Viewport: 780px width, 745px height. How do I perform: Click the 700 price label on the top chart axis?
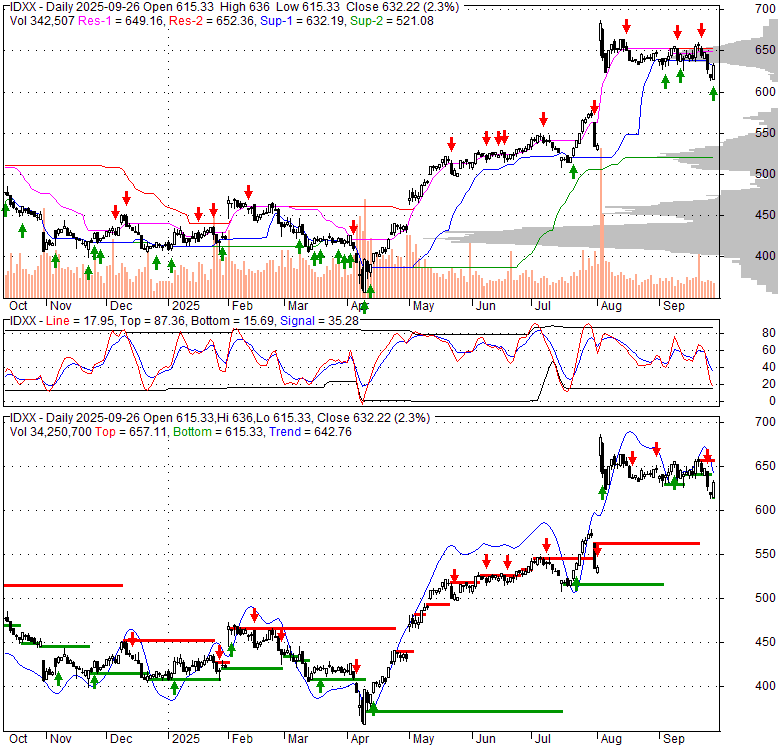click(x=765, y=8)
